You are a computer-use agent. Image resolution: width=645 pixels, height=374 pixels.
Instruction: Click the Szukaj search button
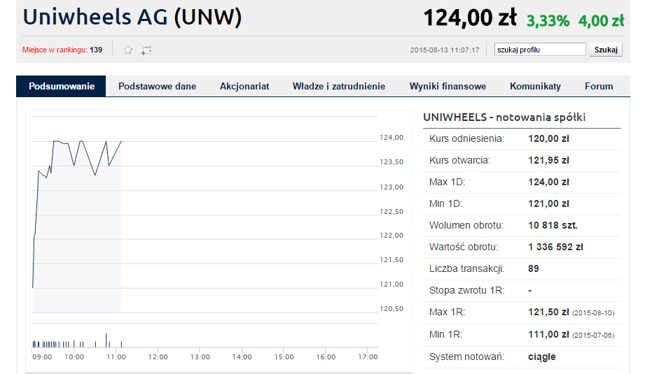(606, 50)
